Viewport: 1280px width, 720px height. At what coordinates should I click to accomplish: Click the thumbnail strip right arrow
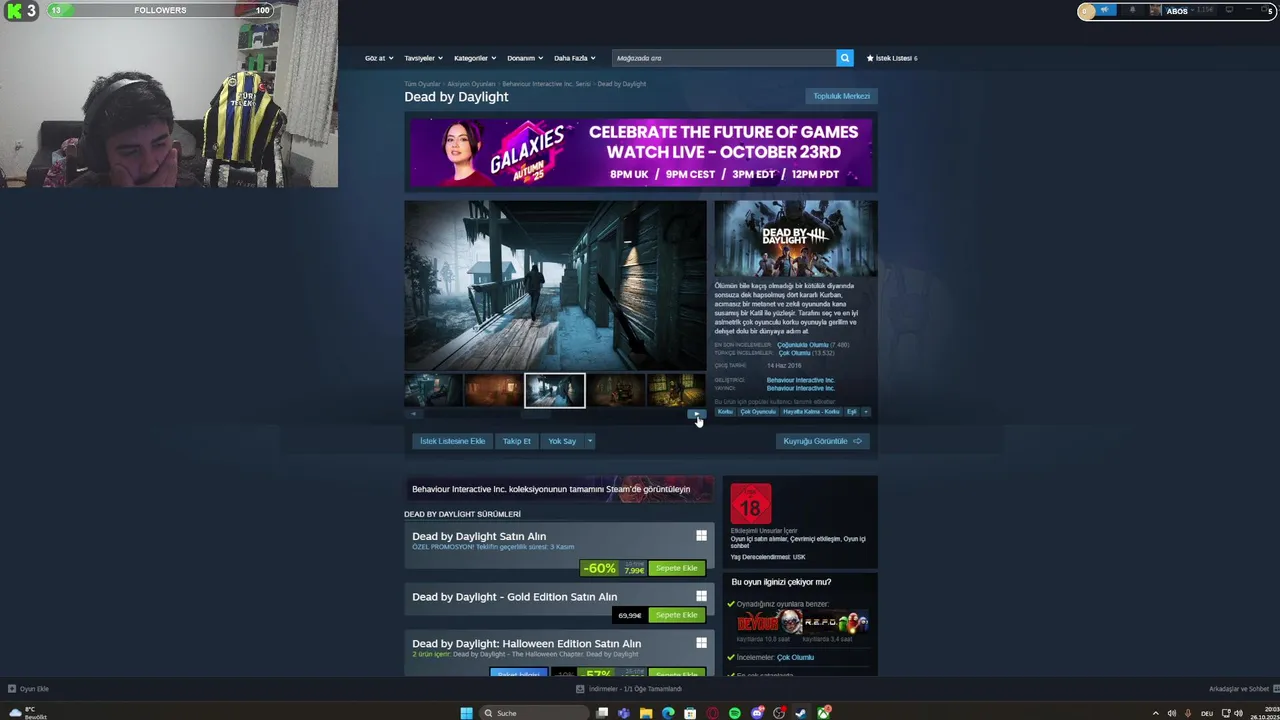click(x=697, y=414)
